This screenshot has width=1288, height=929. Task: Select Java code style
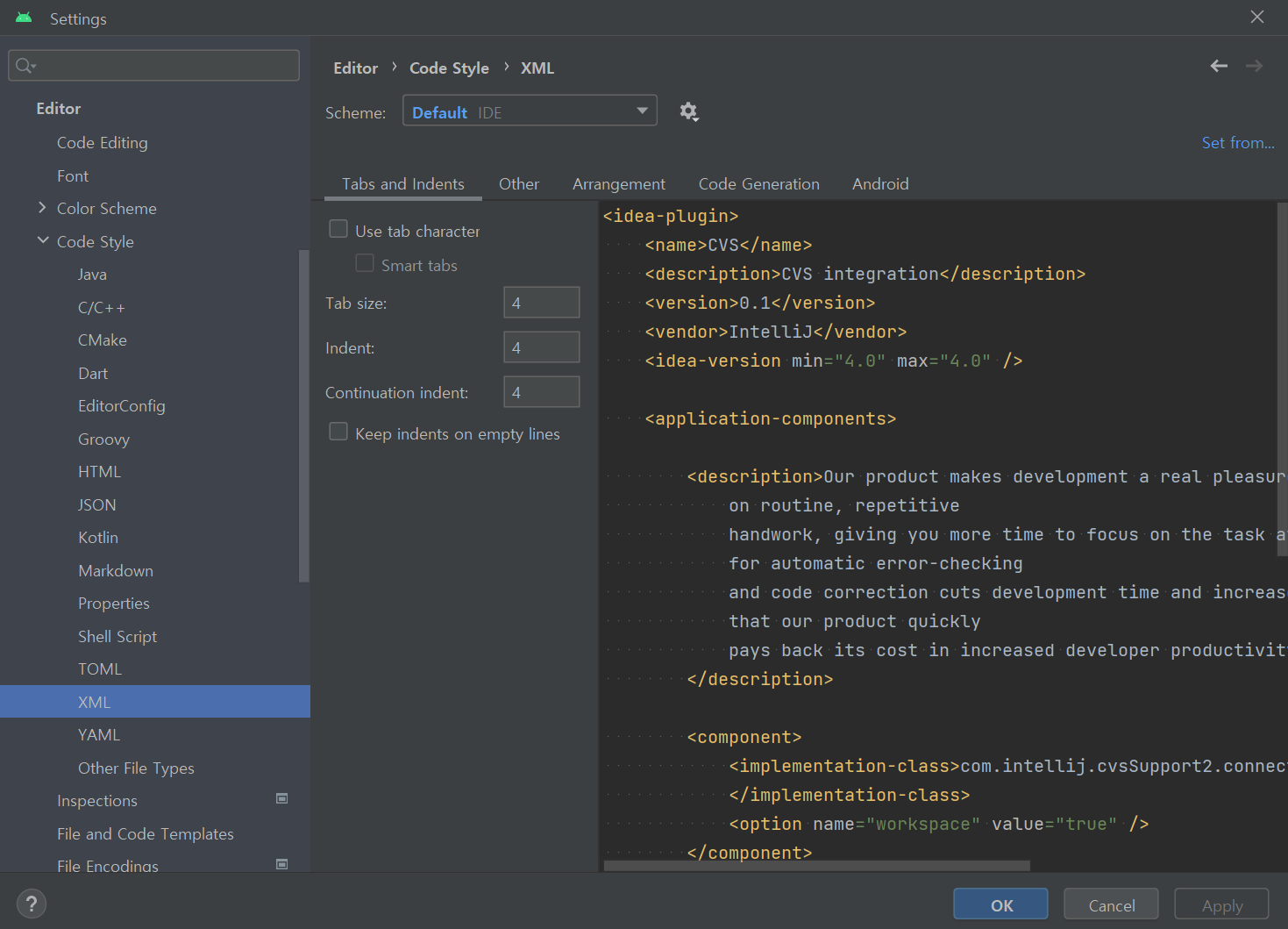click(92, 274)
